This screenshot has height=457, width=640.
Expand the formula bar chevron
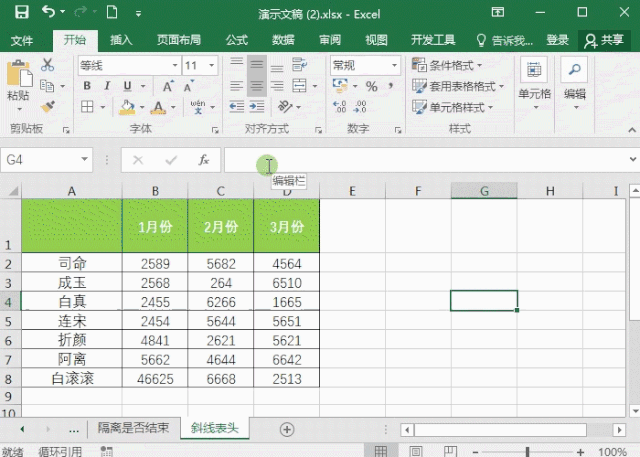tap(633, 160)
